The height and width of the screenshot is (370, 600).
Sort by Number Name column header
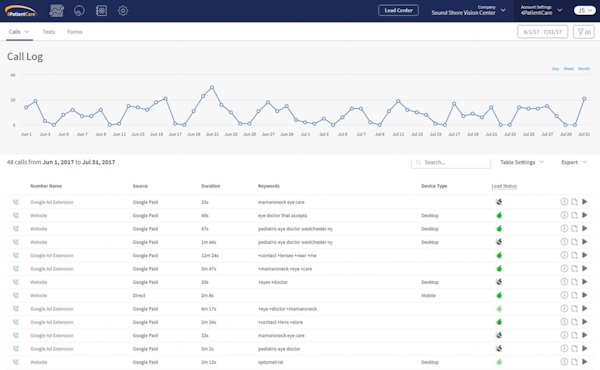pos(46,186)
